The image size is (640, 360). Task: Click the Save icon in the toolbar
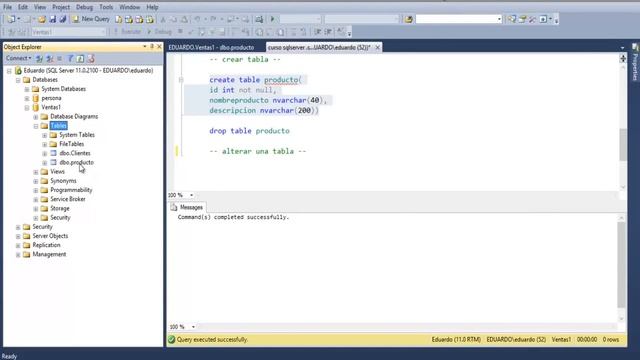[53, 19]
